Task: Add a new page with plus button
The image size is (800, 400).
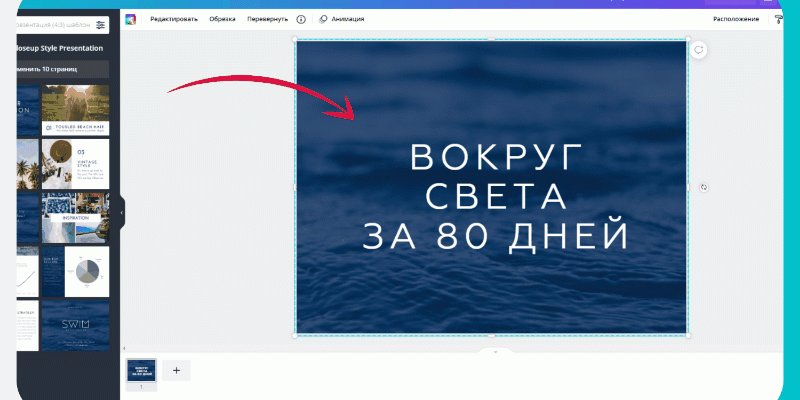Action: [176, 370]
